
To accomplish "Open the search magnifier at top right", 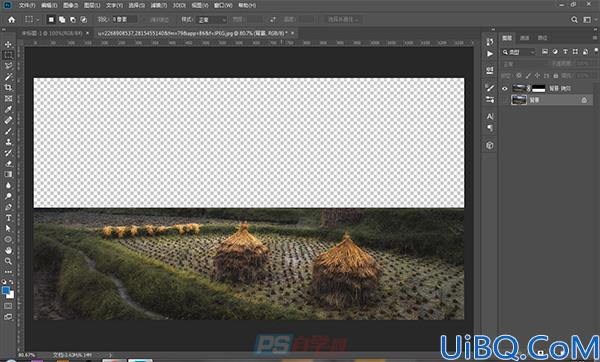I will coord(574,20).
